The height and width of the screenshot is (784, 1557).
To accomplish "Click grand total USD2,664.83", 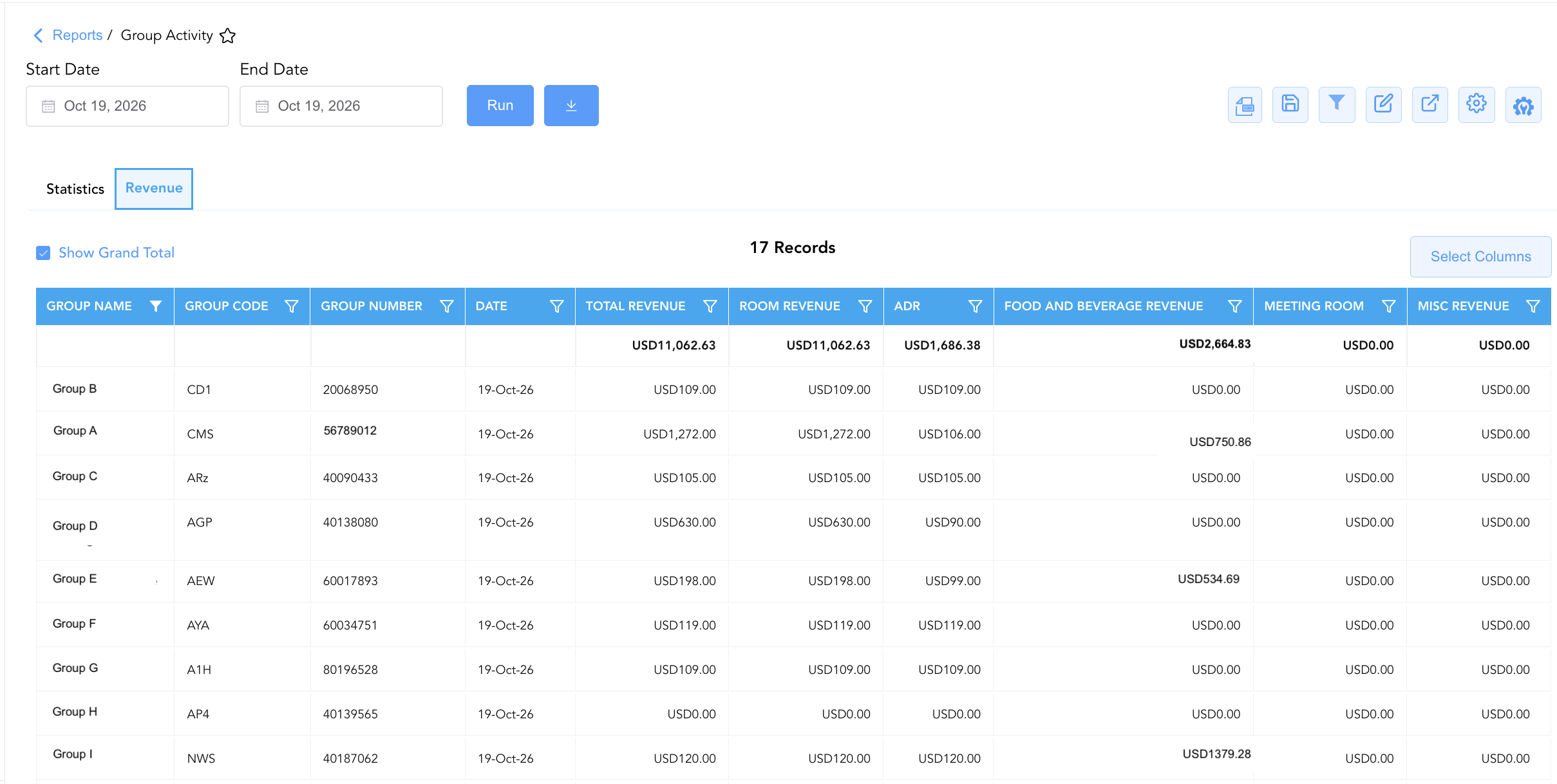I will 1214,344.
